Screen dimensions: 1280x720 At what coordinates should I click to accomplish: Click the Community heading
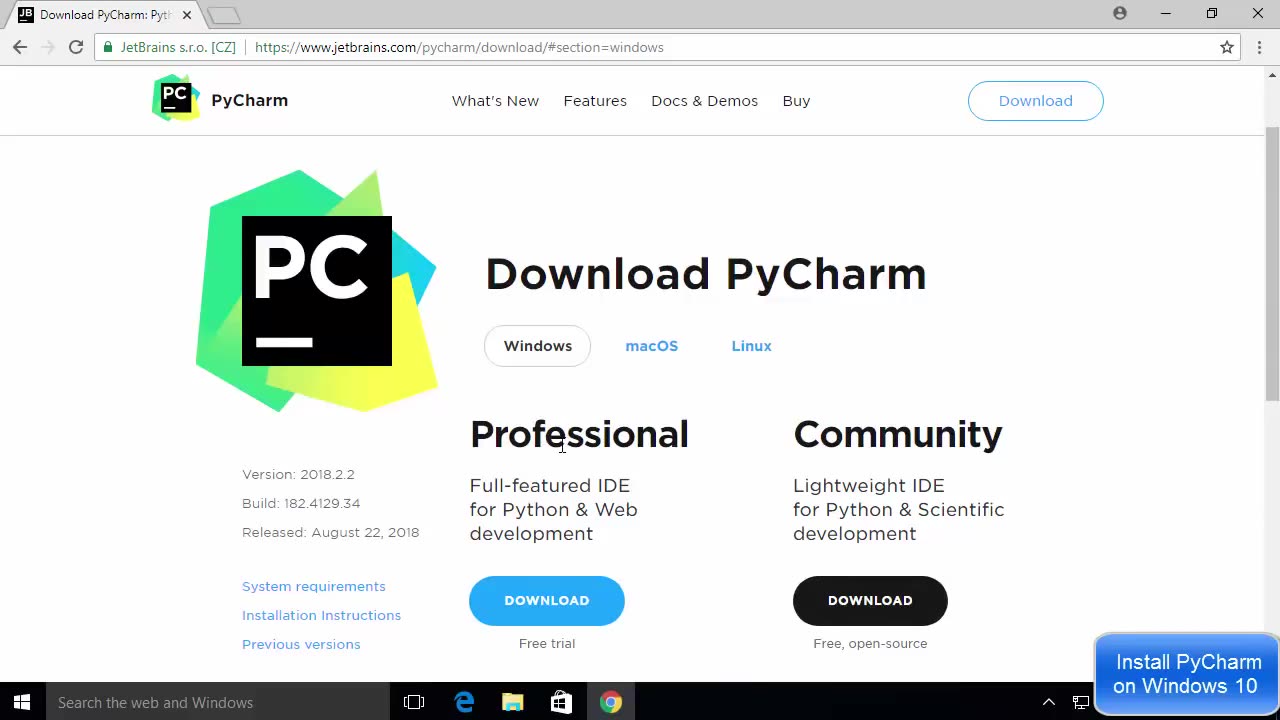pos(897,434)
